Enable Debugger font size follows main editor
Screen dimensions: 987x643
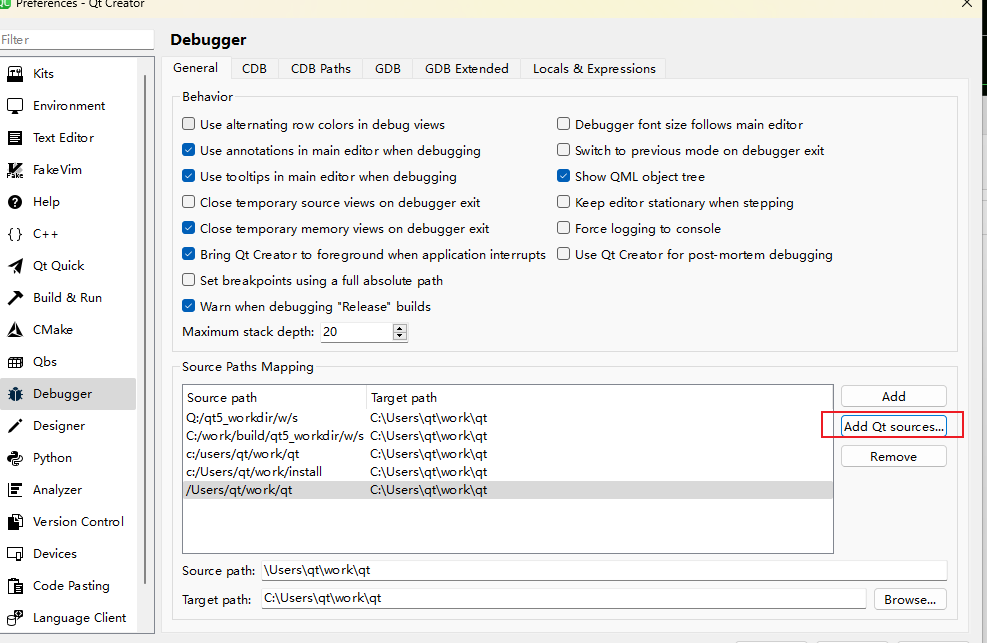coord(563,124)
